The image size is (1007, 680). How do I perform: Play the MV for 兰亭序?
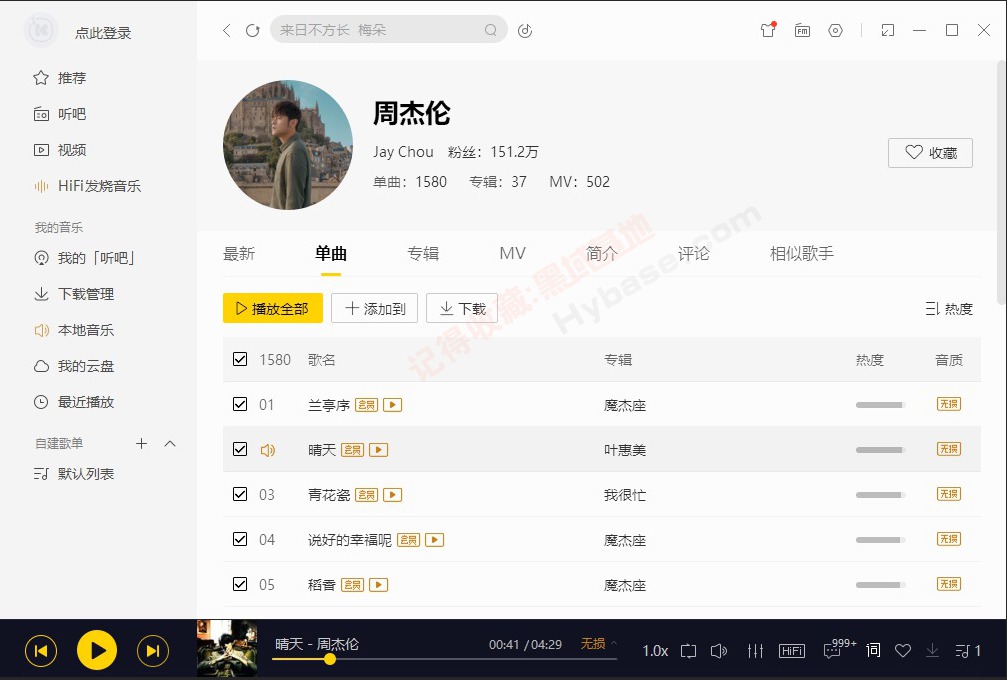pos(392,405)
